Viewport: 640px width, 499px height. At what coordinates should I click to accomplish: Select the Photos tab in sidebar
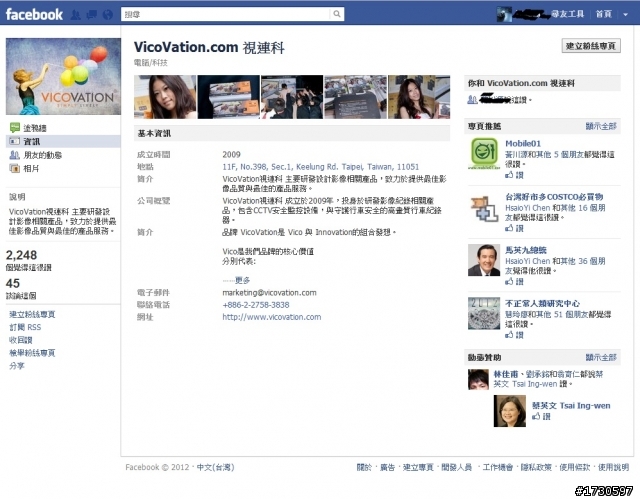click(x=31, y=169)
